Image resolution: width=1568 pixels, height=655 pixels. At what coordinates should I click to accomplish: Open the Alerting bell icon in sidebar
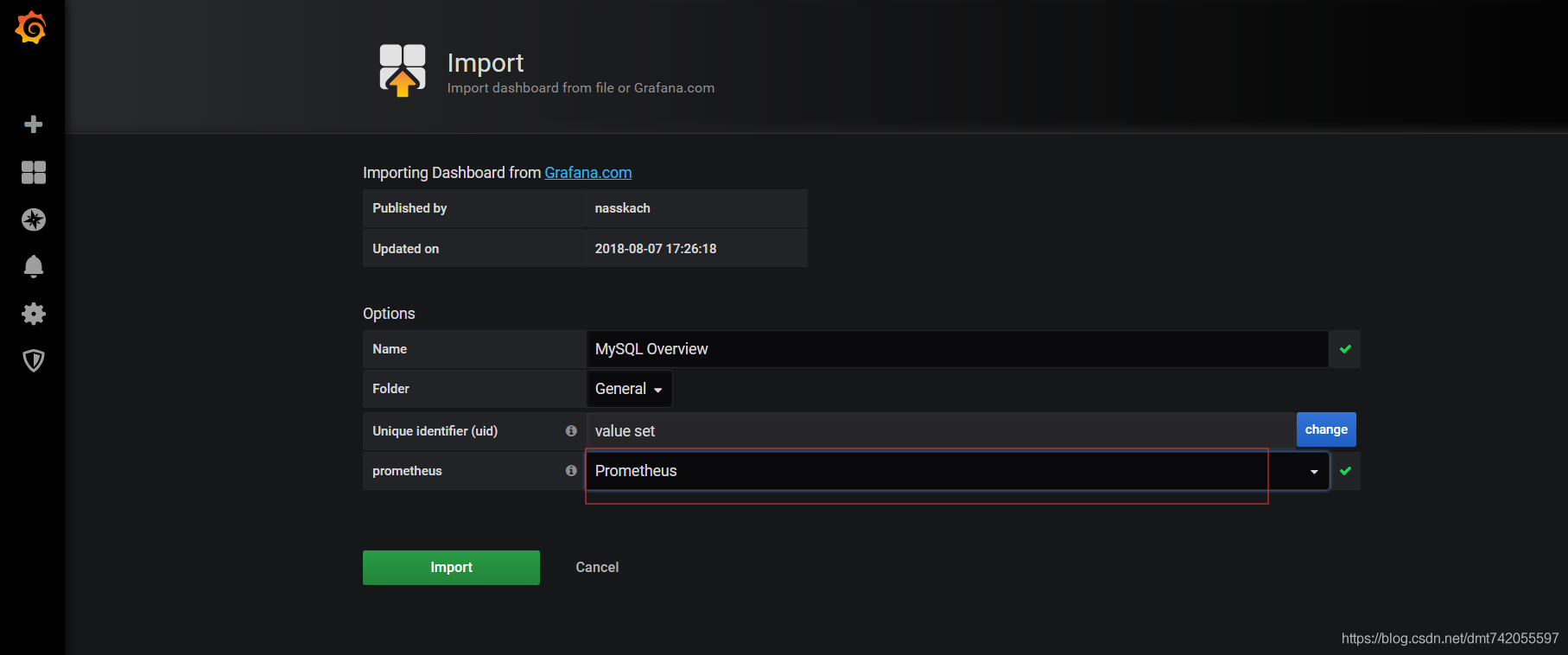(x=33, y=266)
